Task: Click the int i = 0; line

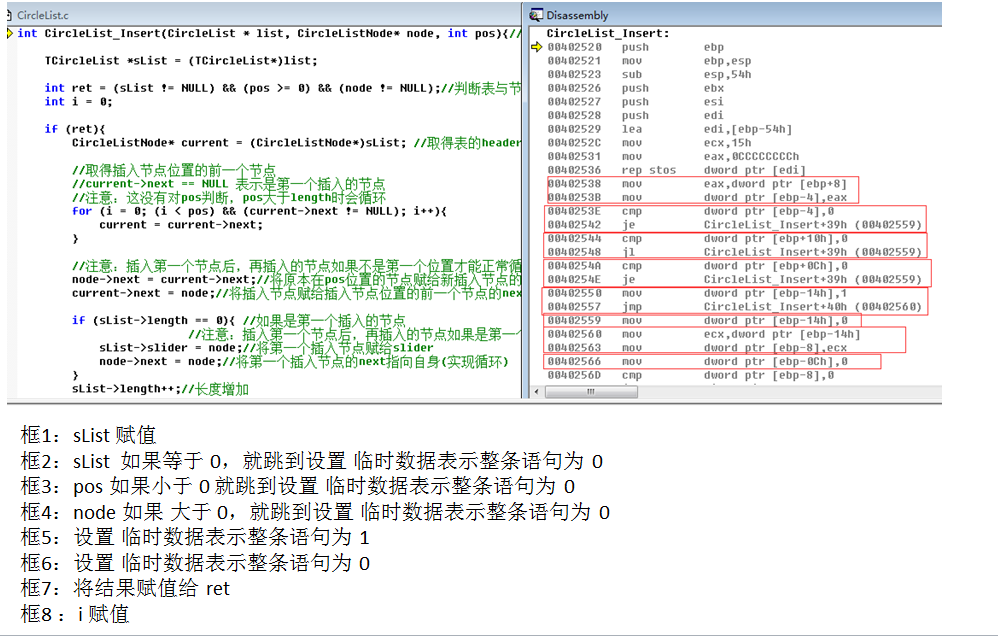Action: click(x=78, y=102)
